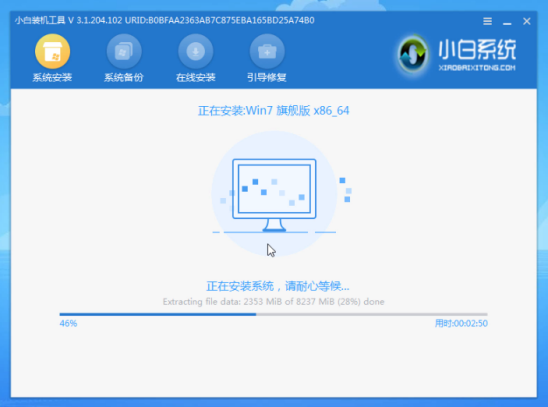Open the 系统备份 backup icon
Screen dimensions: 548x407
coord(124,51)
